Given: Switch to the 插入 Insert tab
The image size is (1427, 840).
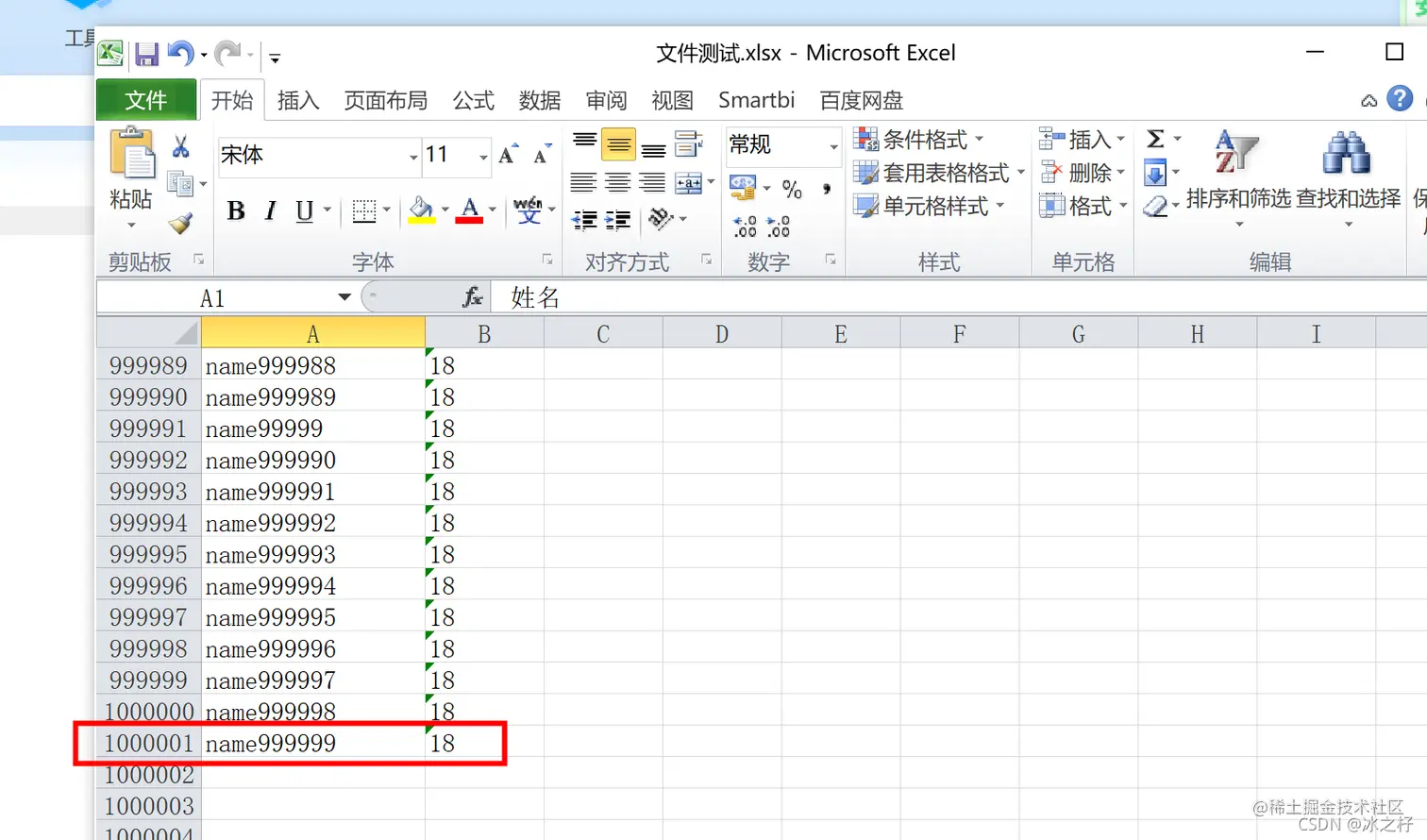Looking at the screenshot, I should pyautogui.click(x=298, y=100).
